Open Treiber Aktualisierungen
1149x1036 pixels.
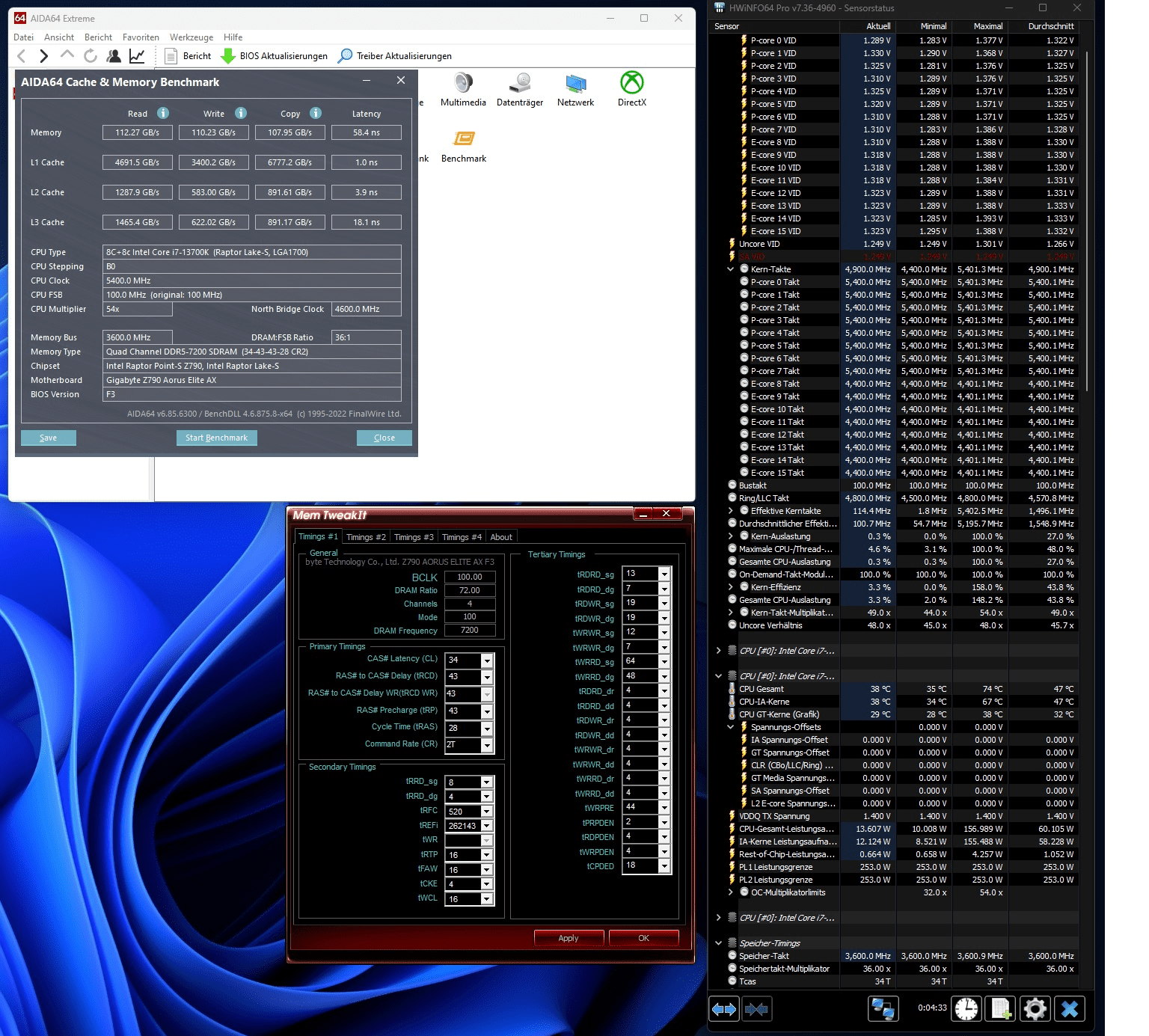tap(395, 56)
